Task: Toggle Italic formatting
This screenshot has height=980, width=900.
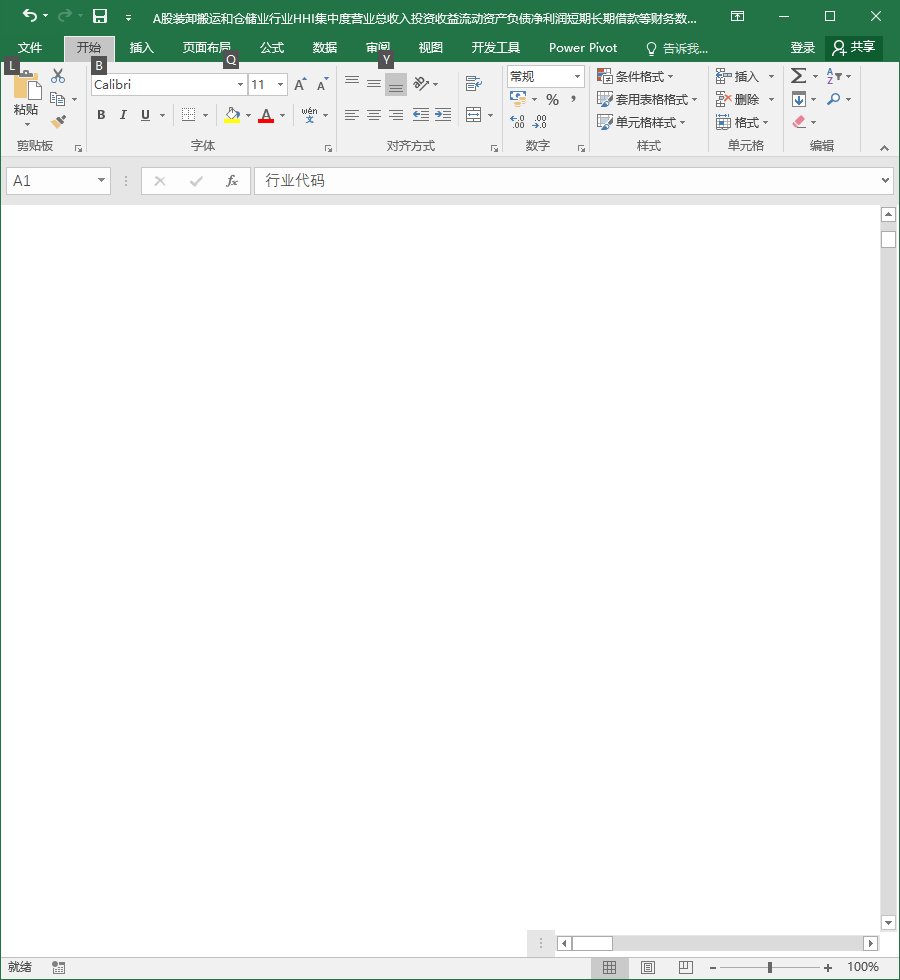Action: 123,115
